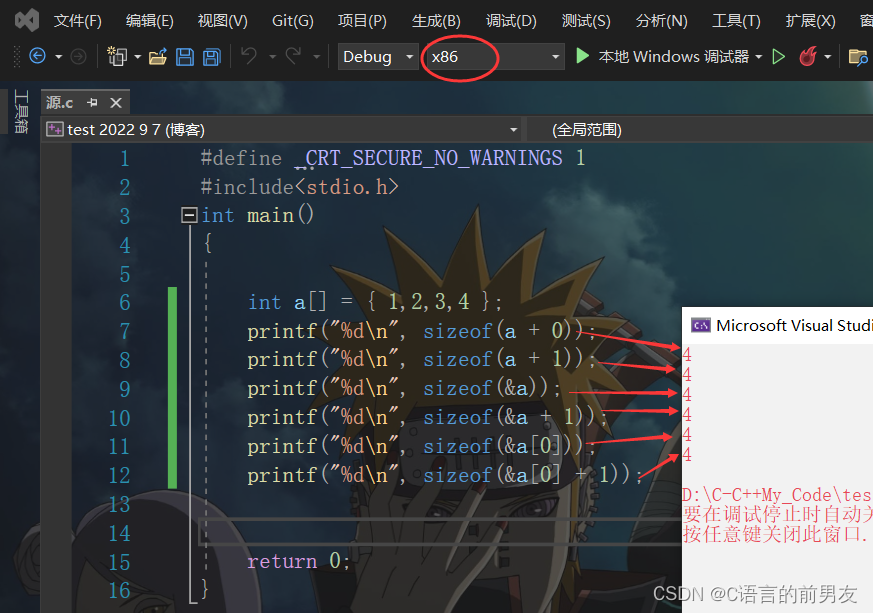Open the 工具箱 side panel tab
Viewport: 873px width, 613px height.
click(x=21, y=111)
